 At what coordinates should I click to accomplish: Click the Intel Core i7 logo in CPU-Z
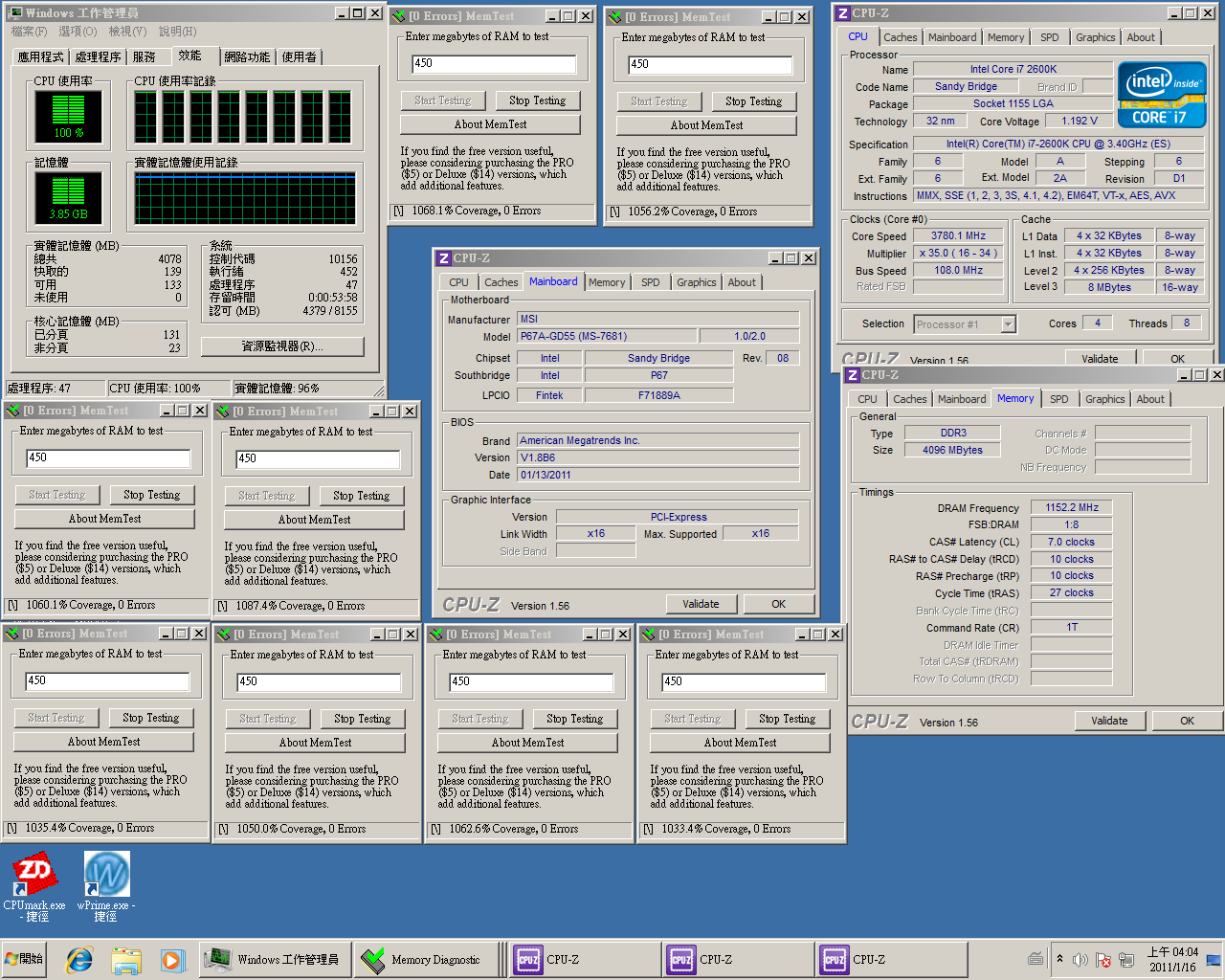point(1162,95)
